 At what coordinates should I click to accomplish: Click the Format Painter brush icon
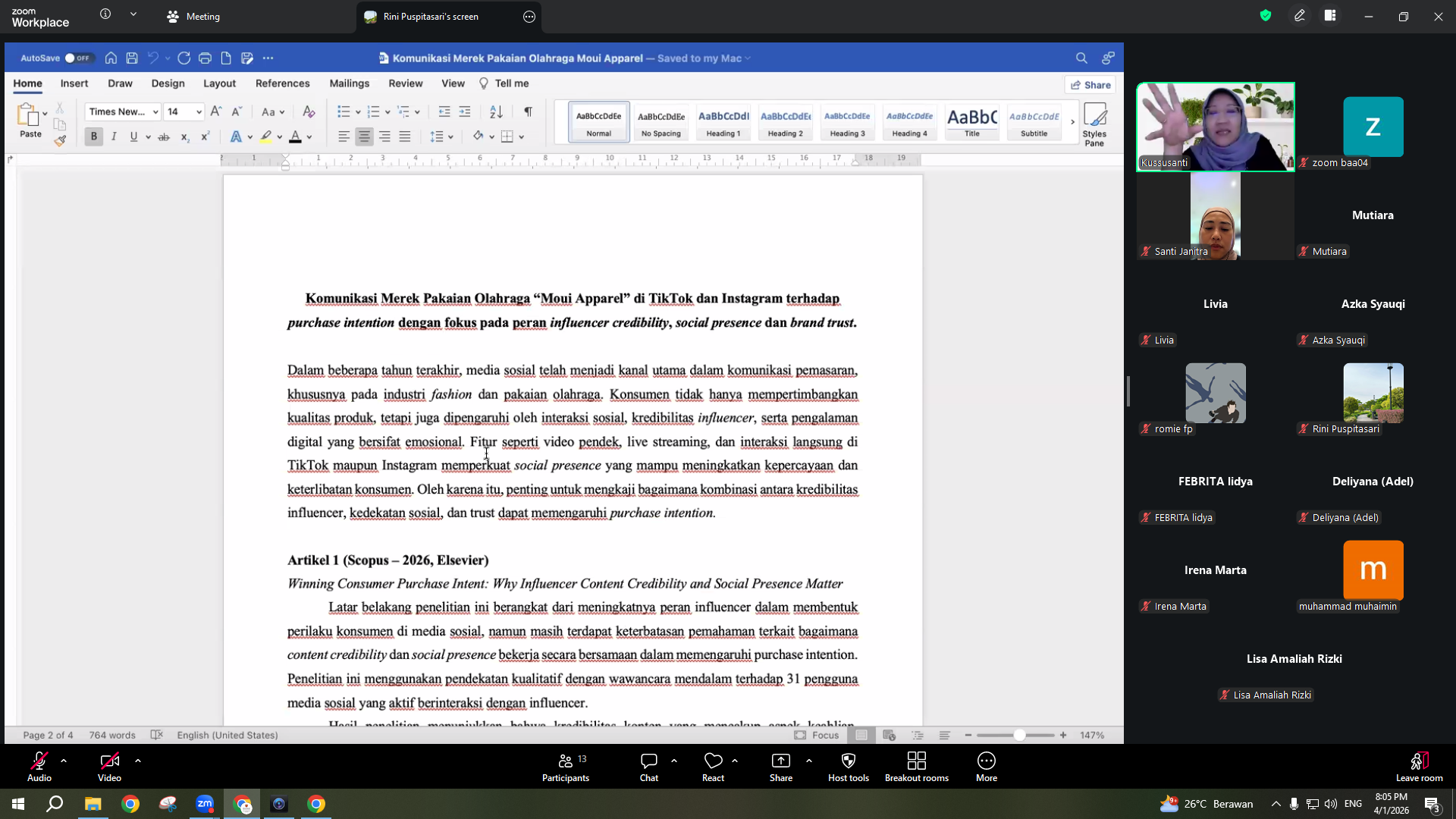point(60,140)
